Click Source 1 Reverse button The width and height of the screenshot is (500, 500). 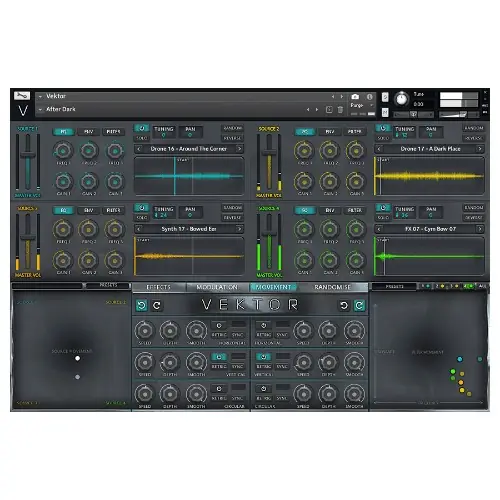click(233, 138)
